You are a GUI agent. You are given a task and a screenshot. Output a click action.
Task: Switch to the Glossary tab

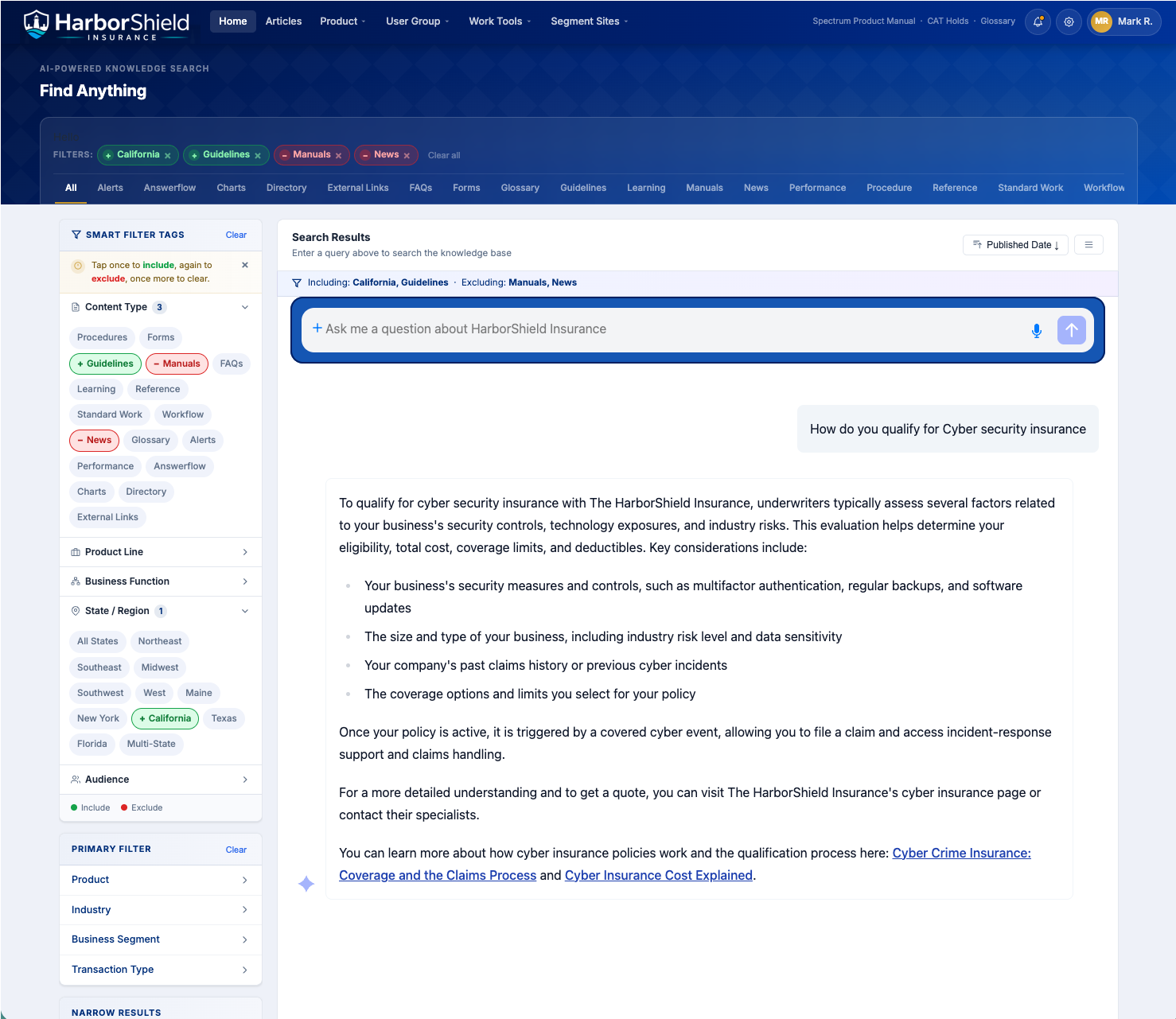520,188
